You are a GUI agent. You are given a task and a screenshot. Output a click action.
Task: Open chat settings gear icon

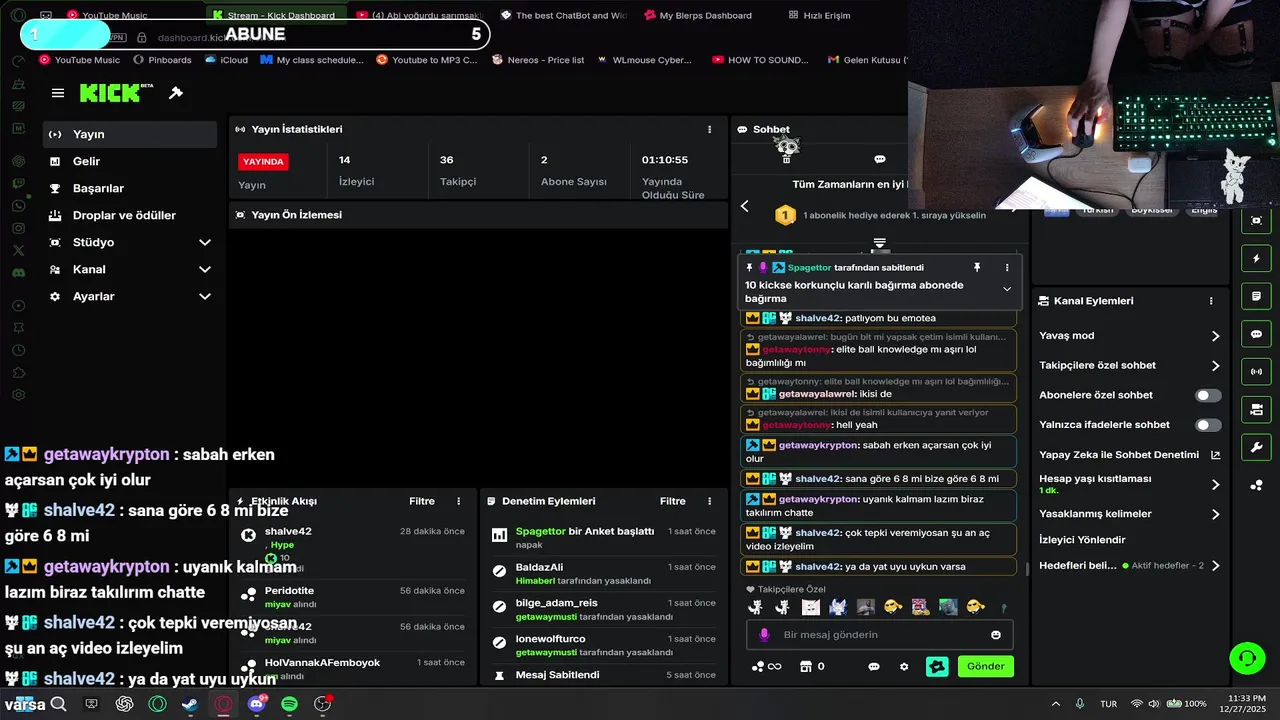coord(904,667)
